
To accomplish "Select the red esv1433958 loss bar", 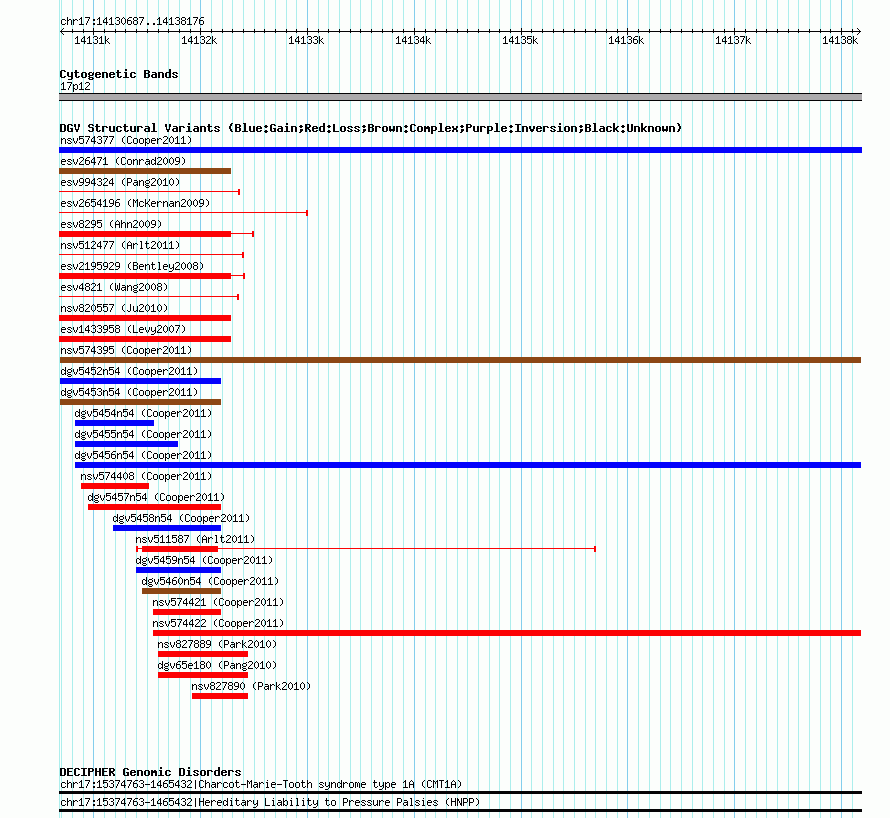I will point(145,339).
